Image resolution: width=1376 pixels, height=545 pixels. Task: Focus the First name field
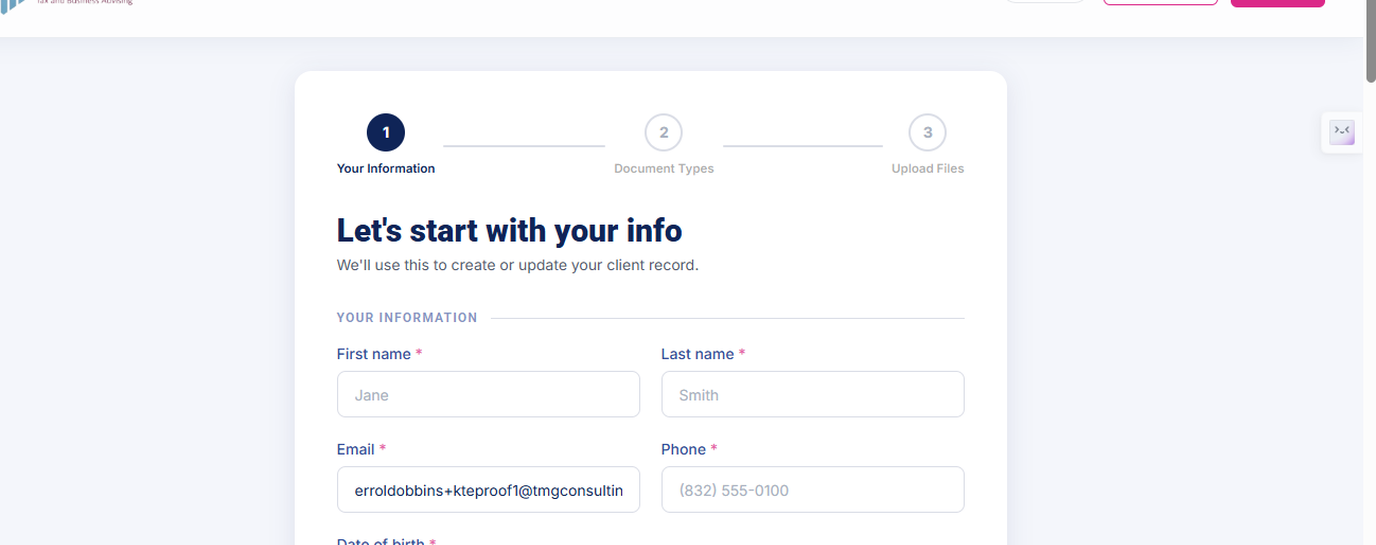point(488,394)
